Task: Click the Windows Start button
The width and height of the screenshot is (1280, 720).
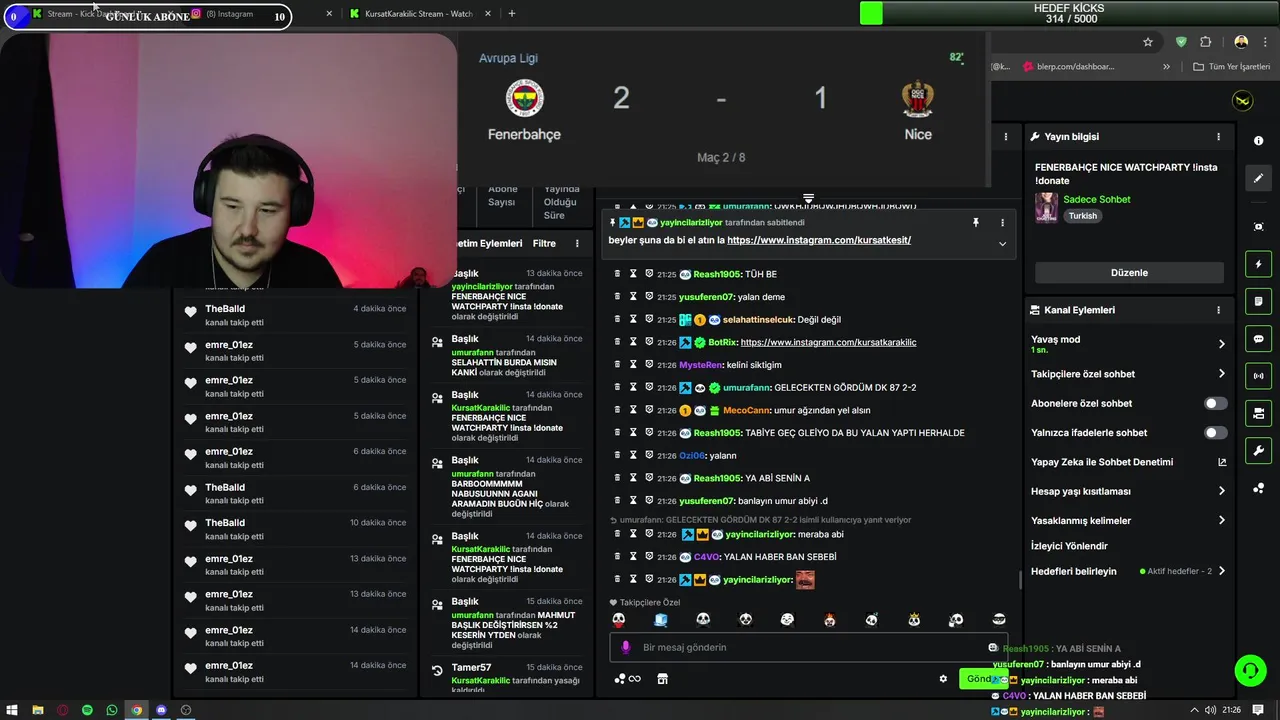Action: [12, 710]
